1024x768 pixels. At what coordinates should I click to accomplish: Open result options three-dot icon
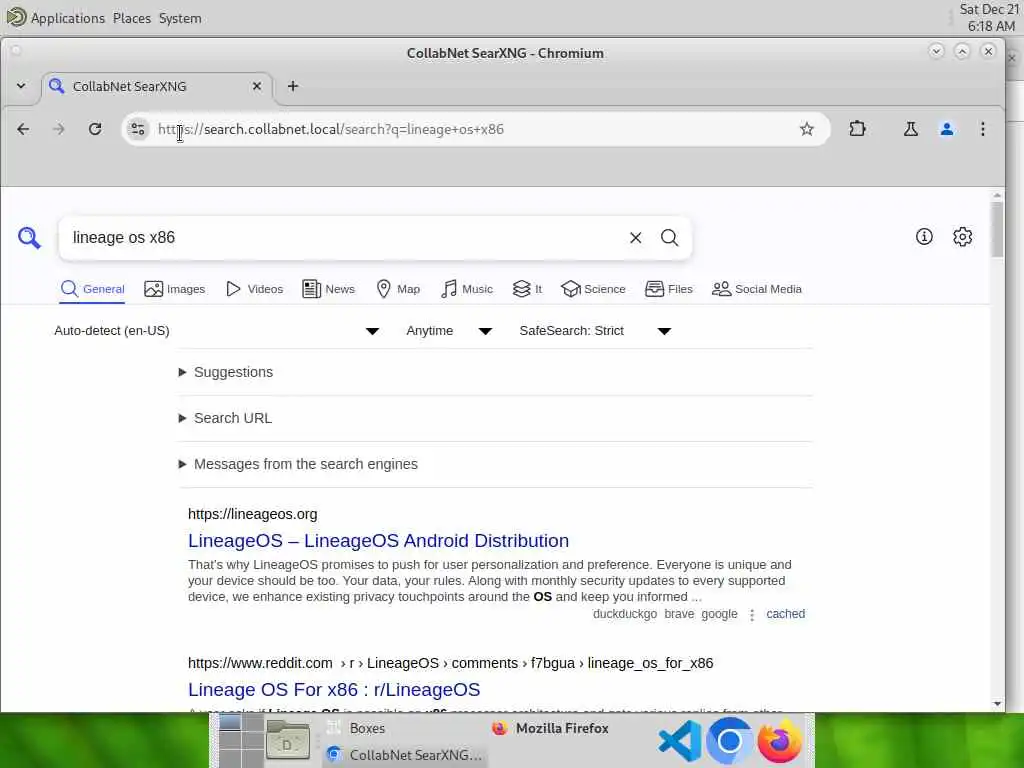[x=752, y=615]
